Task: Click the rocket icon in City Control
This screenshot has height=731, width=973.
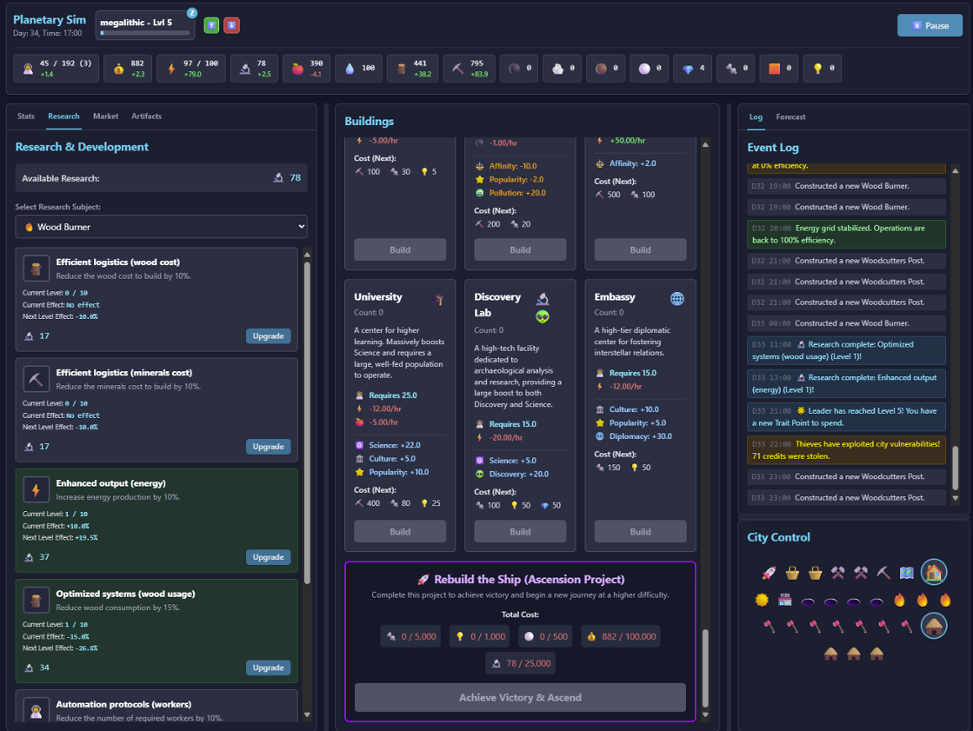Action: [x=769, y=573]
